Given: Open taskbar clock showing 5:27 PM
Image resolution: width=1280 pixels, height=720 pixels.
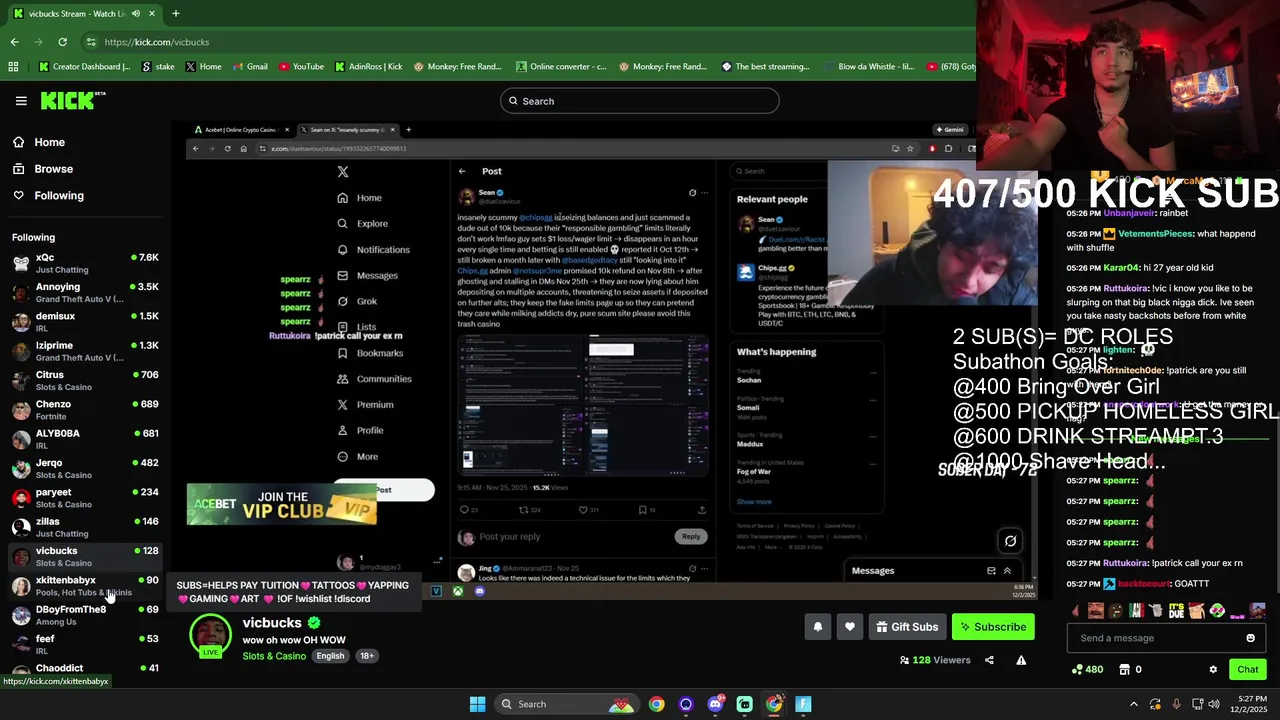Looking at the screenshot, I should 1252,704.
